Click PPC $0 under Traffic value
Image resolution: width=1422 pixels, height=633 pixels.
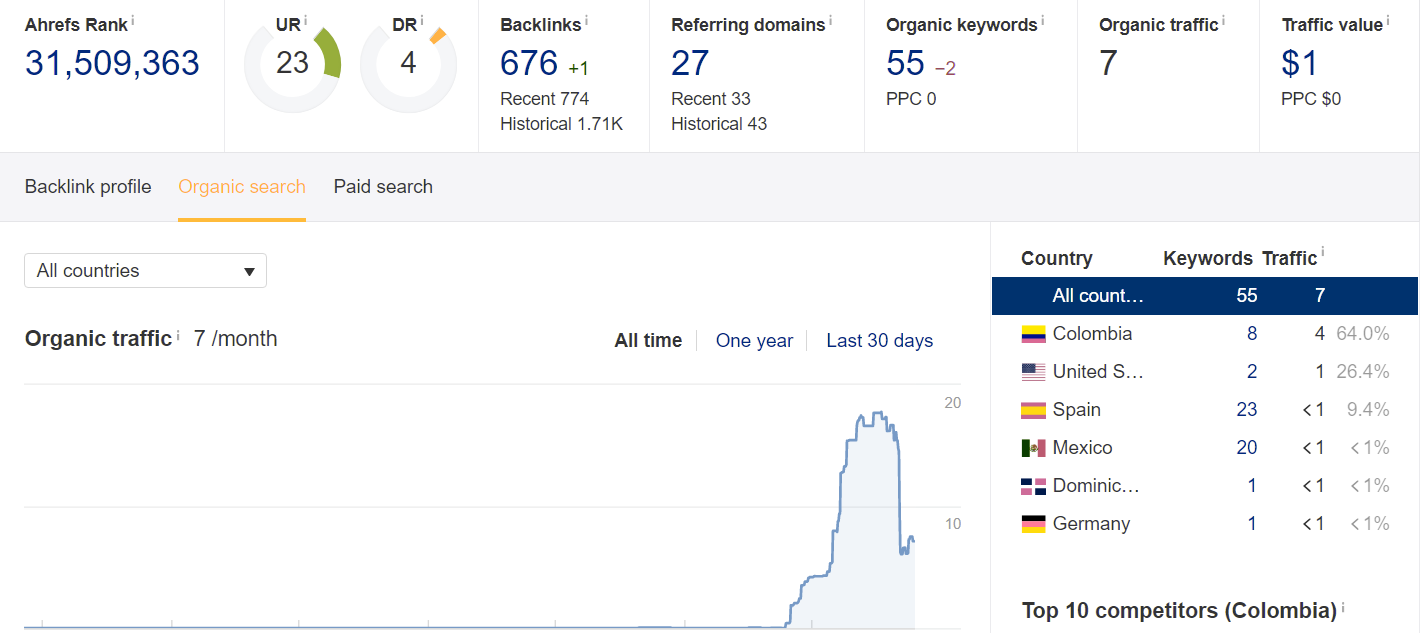point(1311,99)
